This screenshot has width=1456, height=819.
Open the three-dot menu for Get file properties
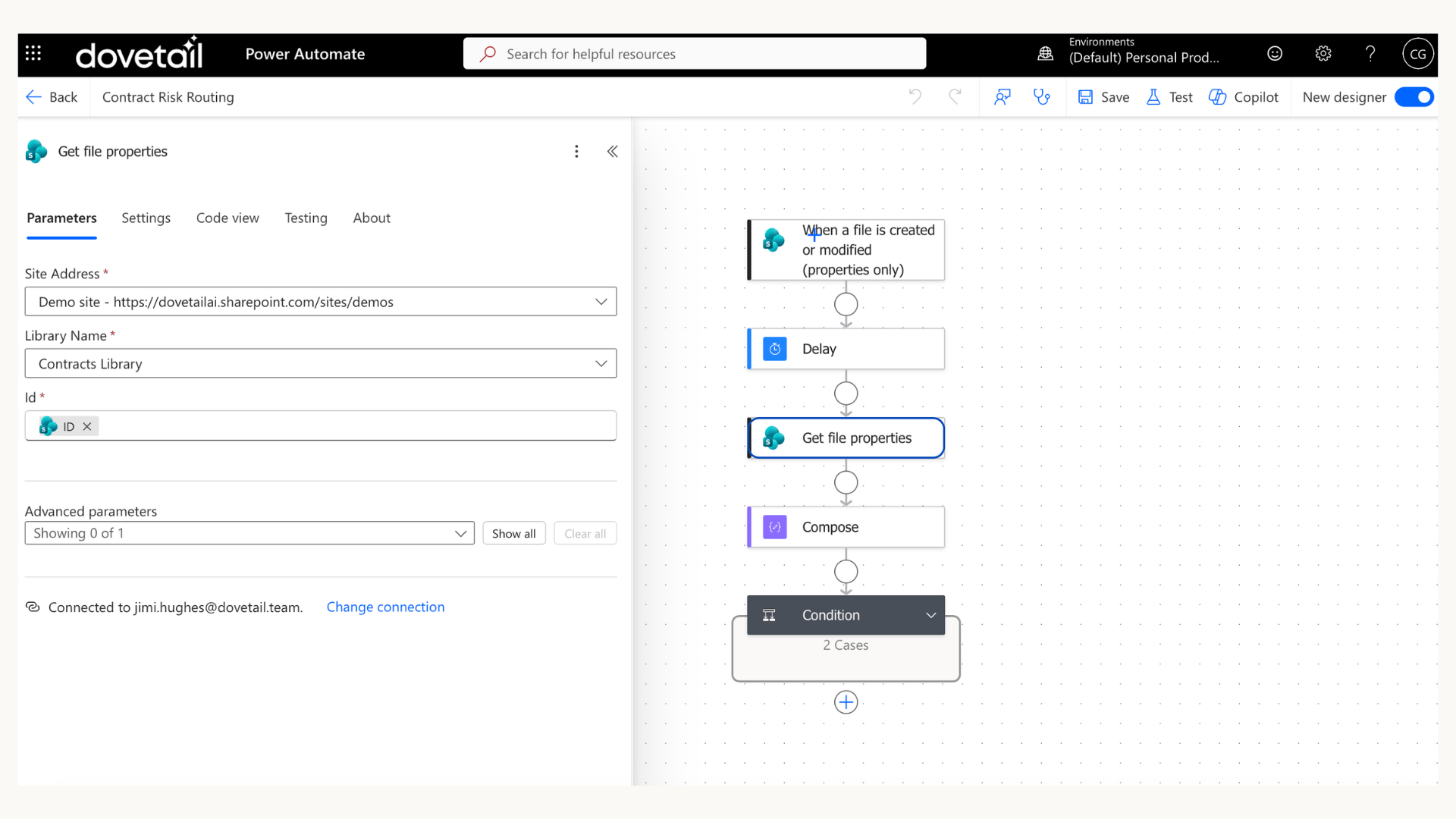click(x=576, y=151)
